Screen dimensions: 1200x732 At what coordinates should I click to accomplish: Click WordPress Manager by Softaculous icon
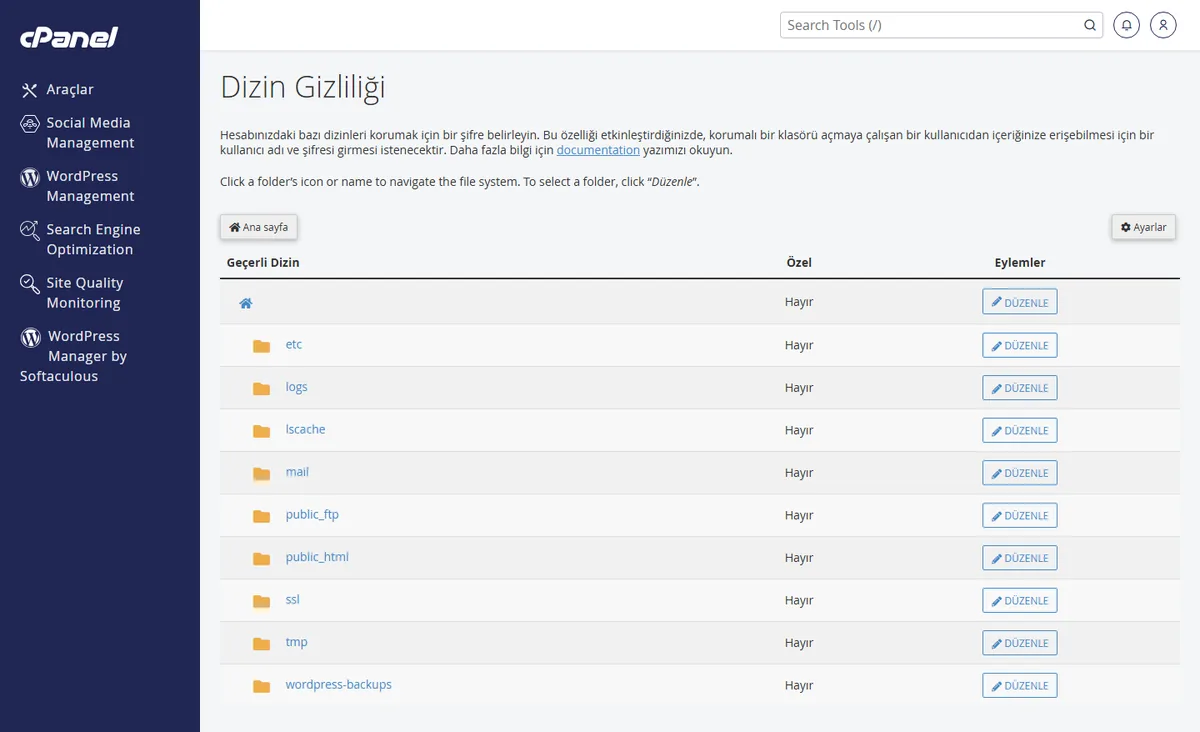31,337
